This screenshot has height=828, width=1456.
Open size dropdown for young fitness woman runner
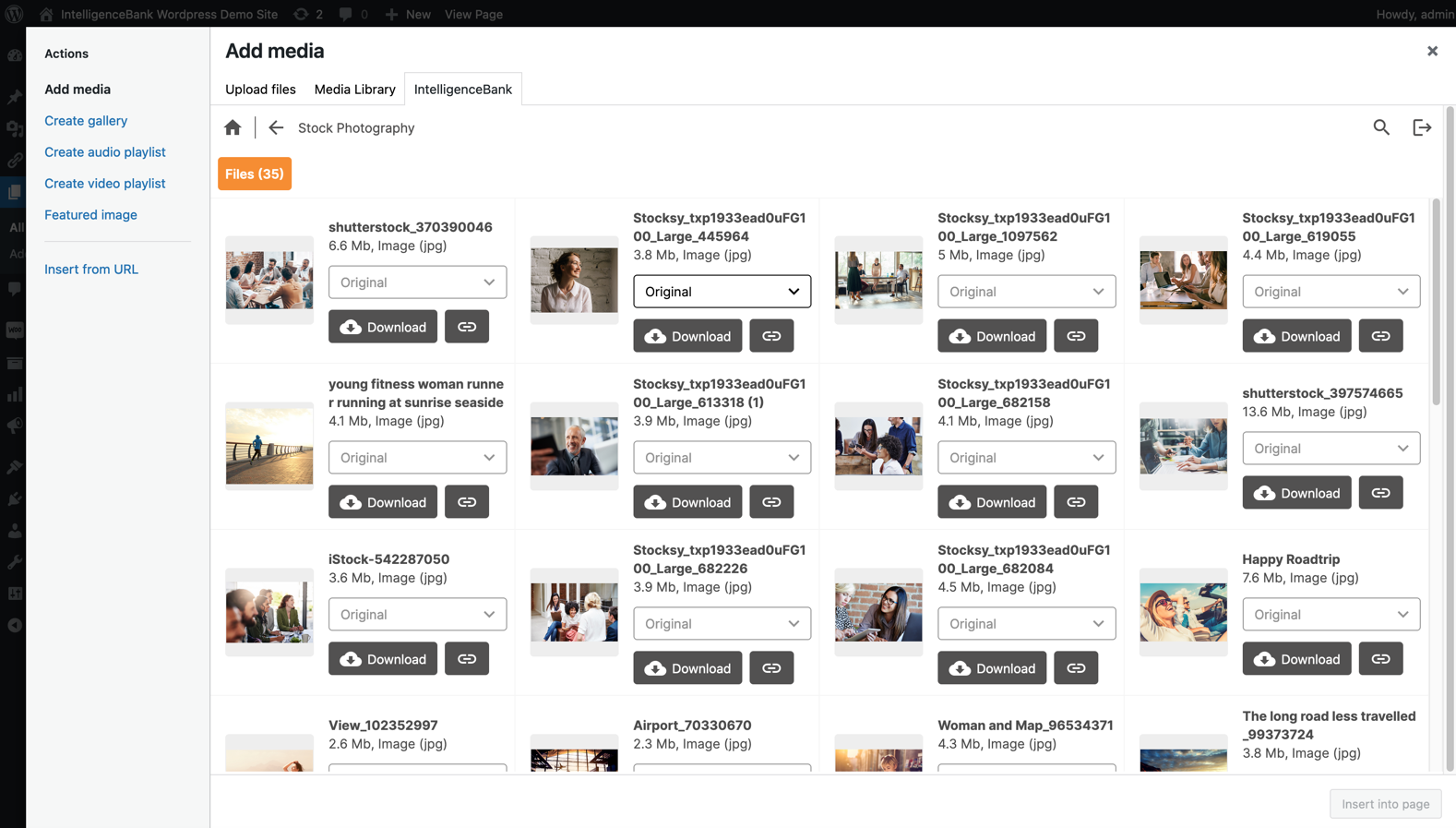point(417,458)
